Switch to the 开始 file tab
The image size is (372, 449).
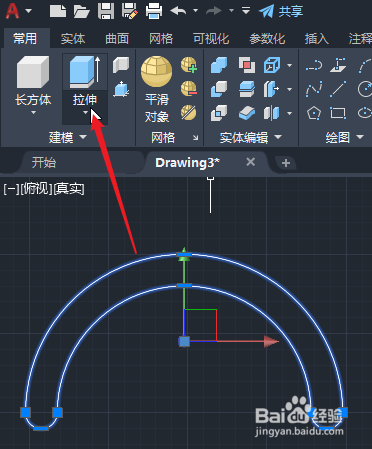click(44, 163)
